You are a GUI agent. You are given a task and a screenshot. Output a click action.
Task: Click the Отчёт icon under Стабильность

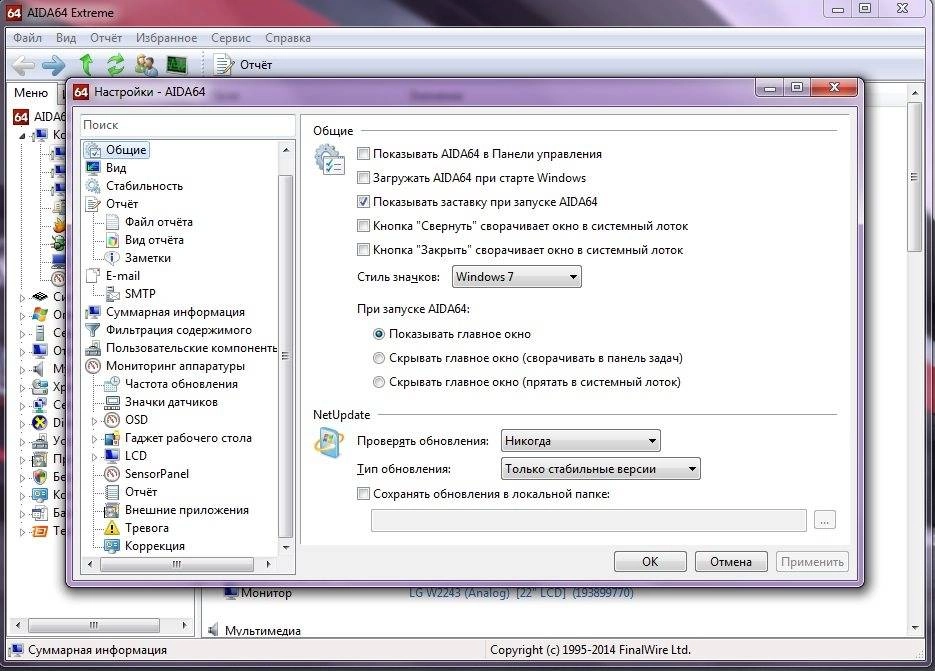point(93,204)
